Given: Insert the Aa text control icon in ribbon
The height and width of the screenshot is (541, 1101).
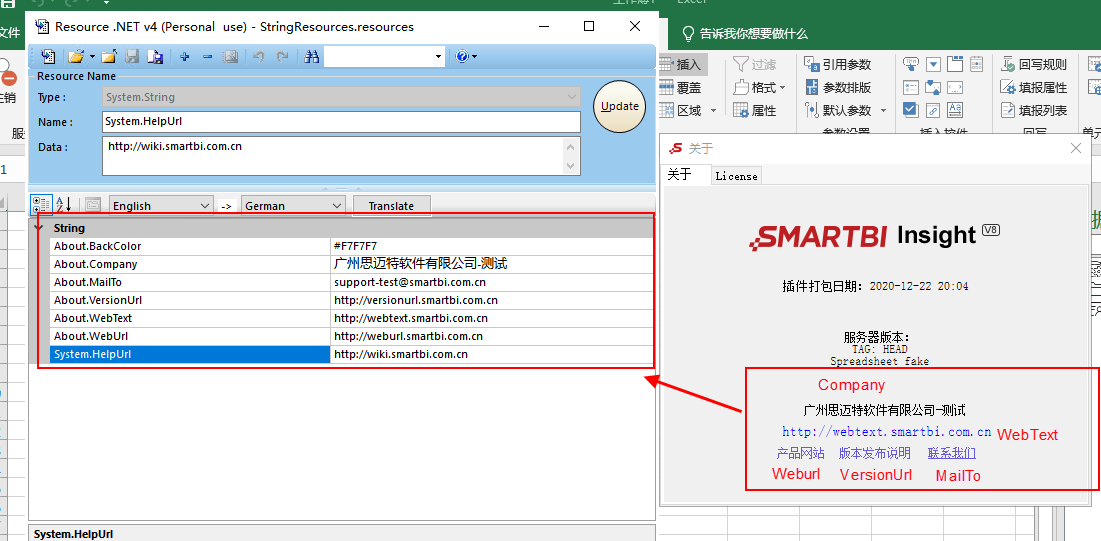Looking at the screenshot, I should point(955,110).
